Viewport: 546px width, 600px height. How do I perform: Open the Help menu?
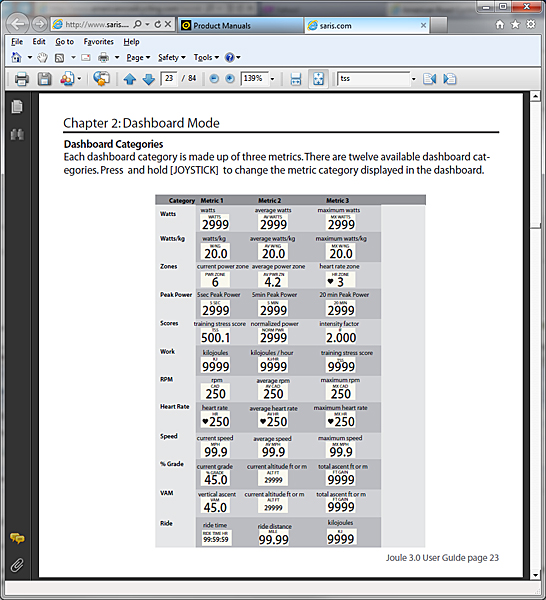131,42
